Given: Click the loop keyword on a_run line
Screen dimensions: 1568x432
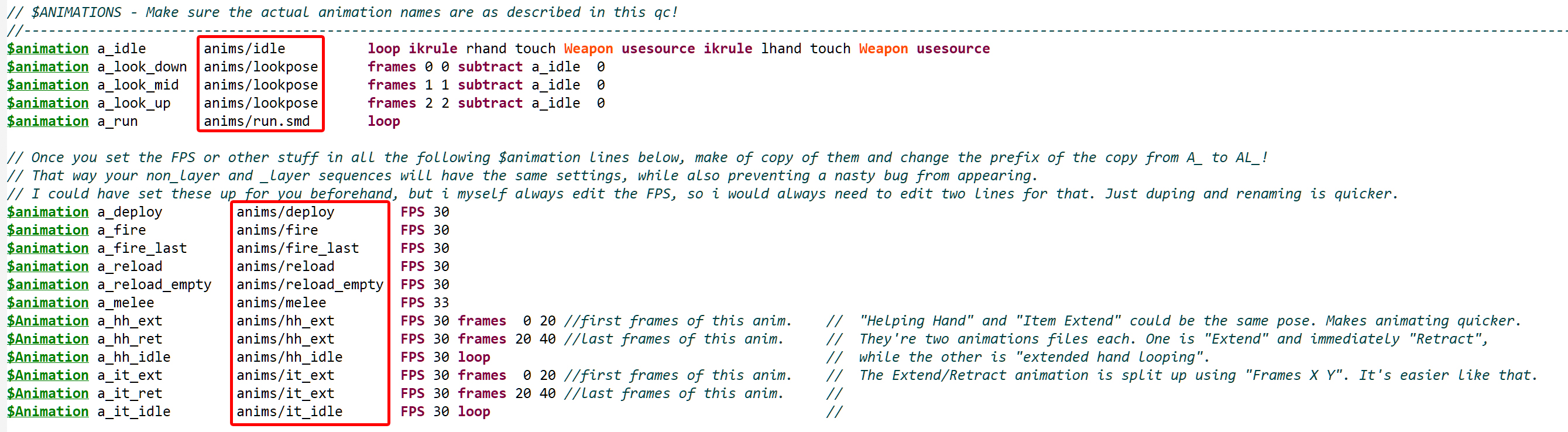Looking at the screenshot, I should (383, 121).
